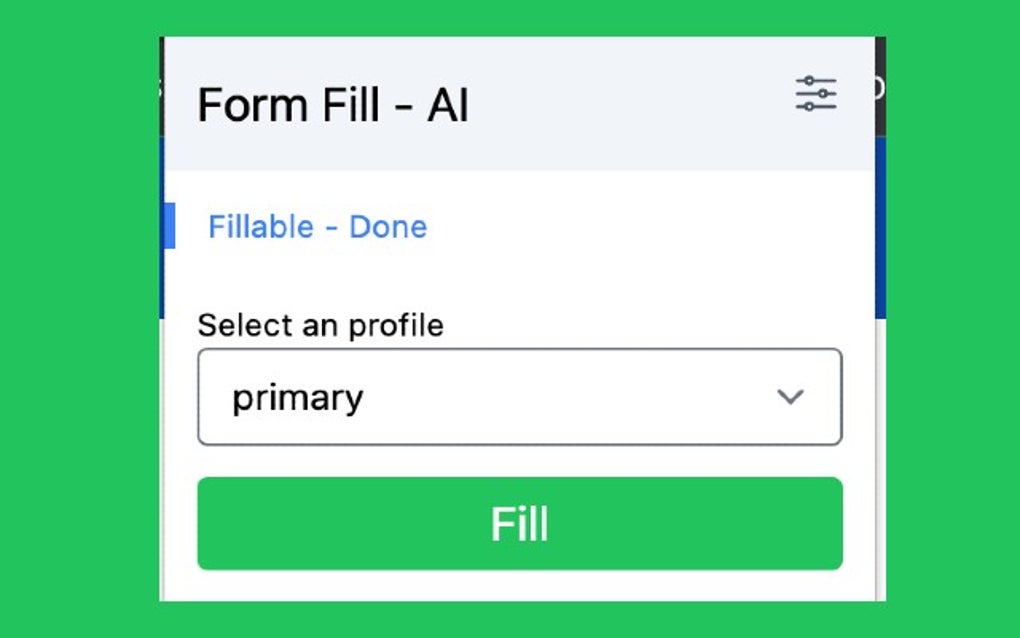Image resolution: width=1020 pixels, height=638 pixels.
Task: Open the profile selection dropdown
Action: (519, 397)
